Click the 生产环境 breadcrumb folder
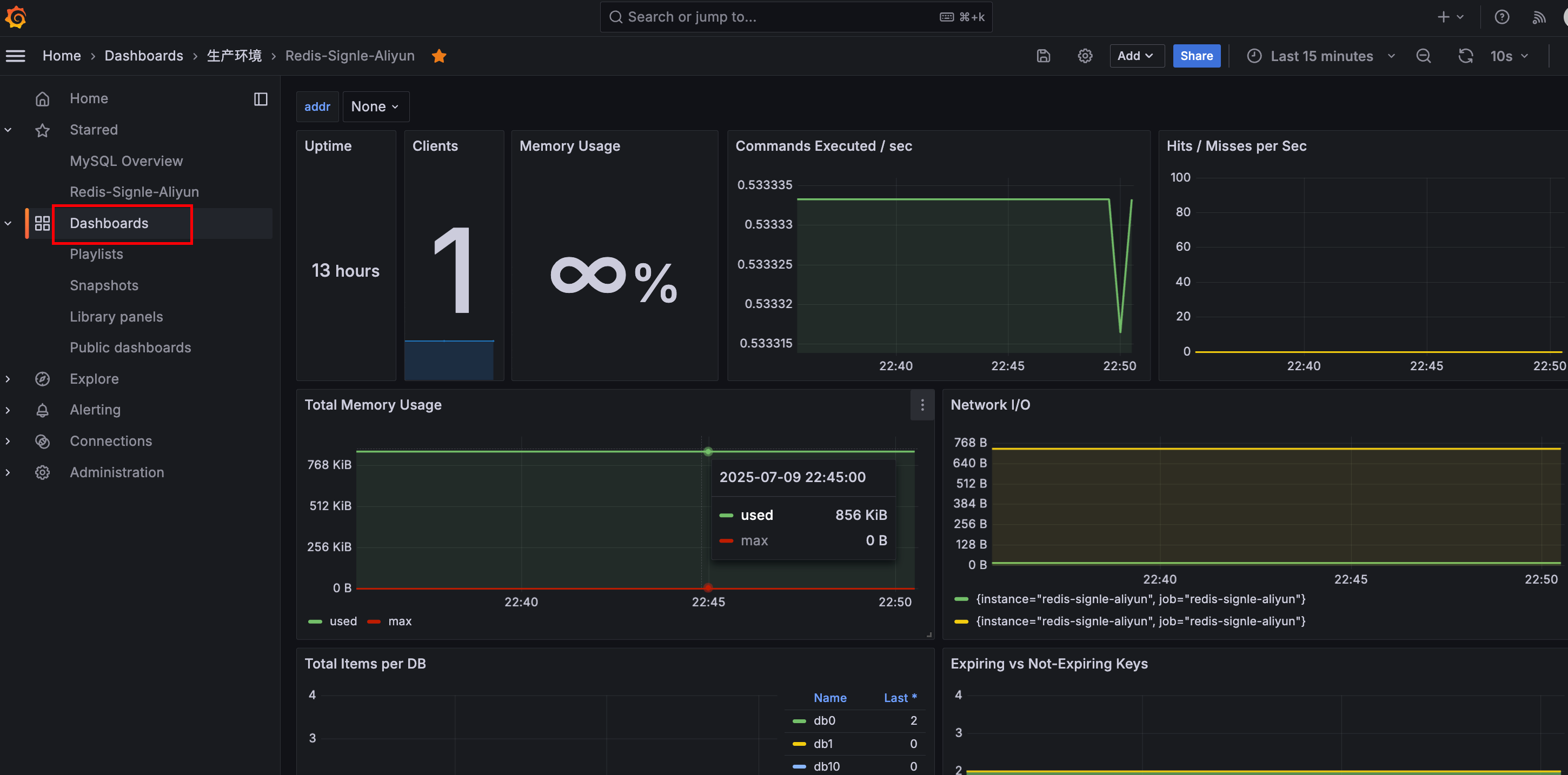The image size is (1568, 775). pyautogui.click(x=234, y=56)
